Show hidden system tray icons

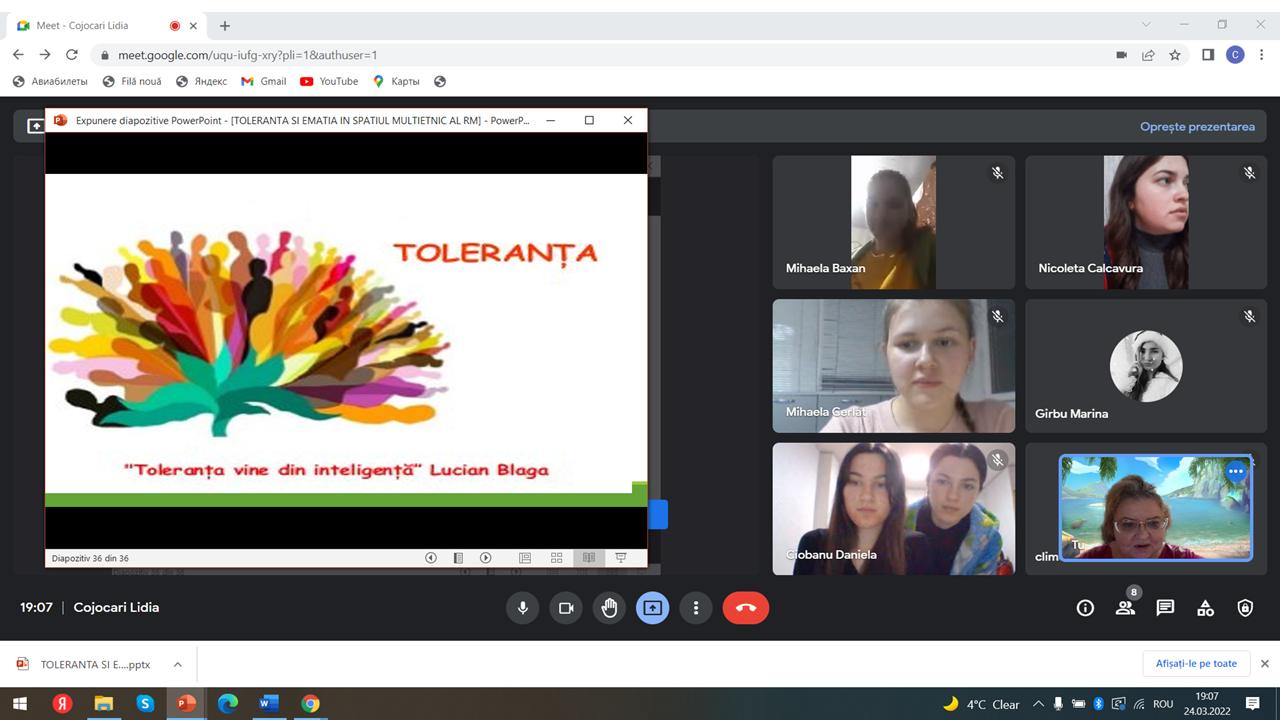click(1038, 704)
